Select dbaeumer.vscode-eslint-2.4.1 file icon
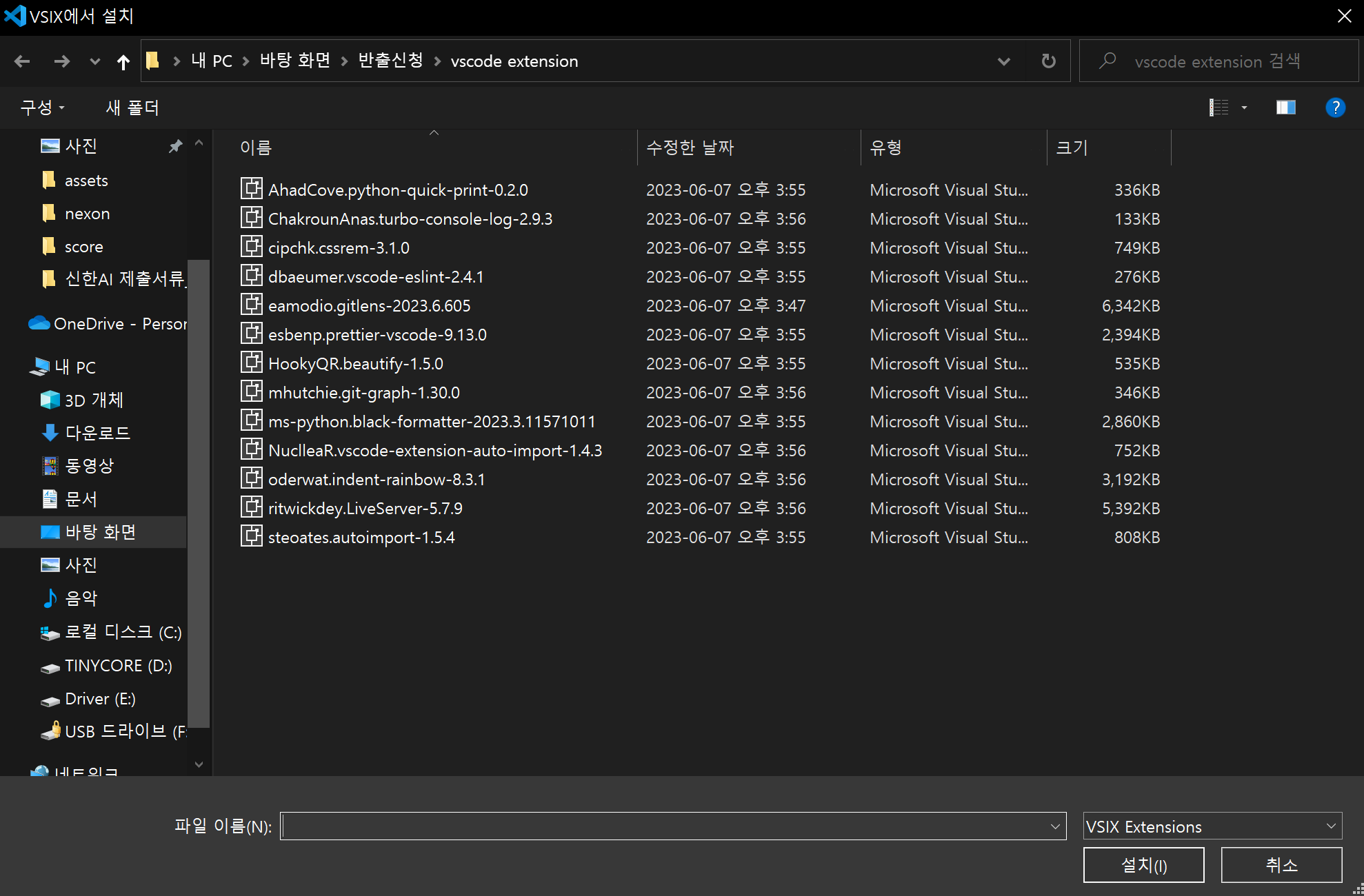This screenshot has width=1364, height=896. coord(252,275)
